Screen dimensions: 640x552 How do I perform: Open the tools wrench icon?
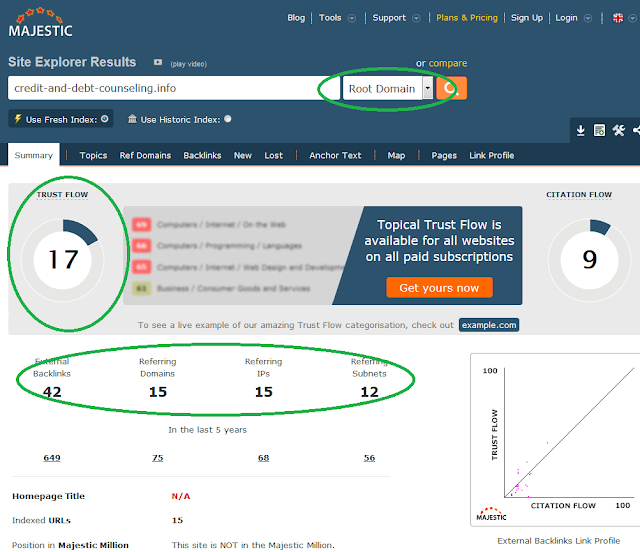tap(618, 131)
